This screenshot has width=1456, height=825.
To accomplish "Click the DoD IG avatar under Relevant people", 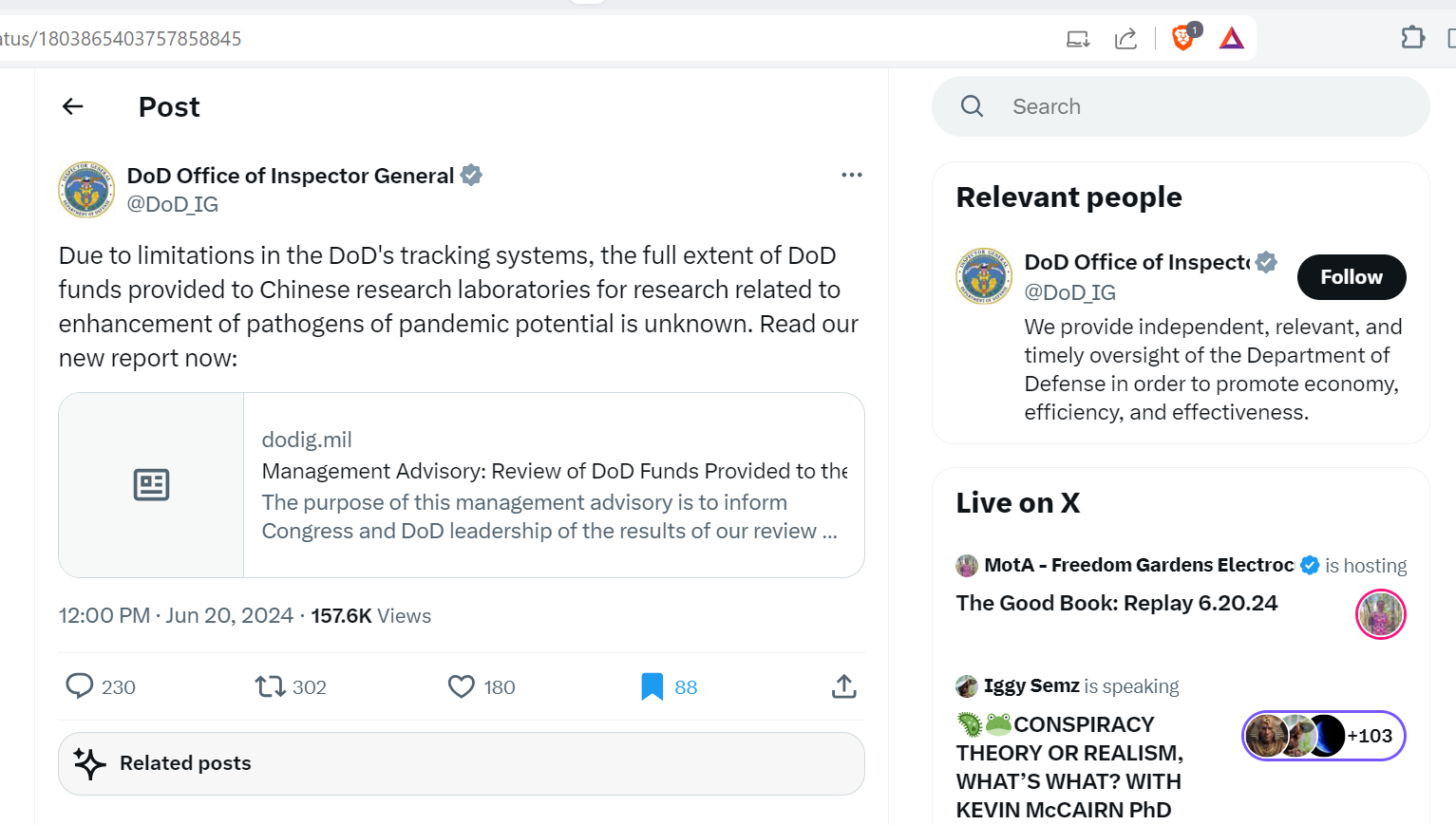I will [984, 276].
